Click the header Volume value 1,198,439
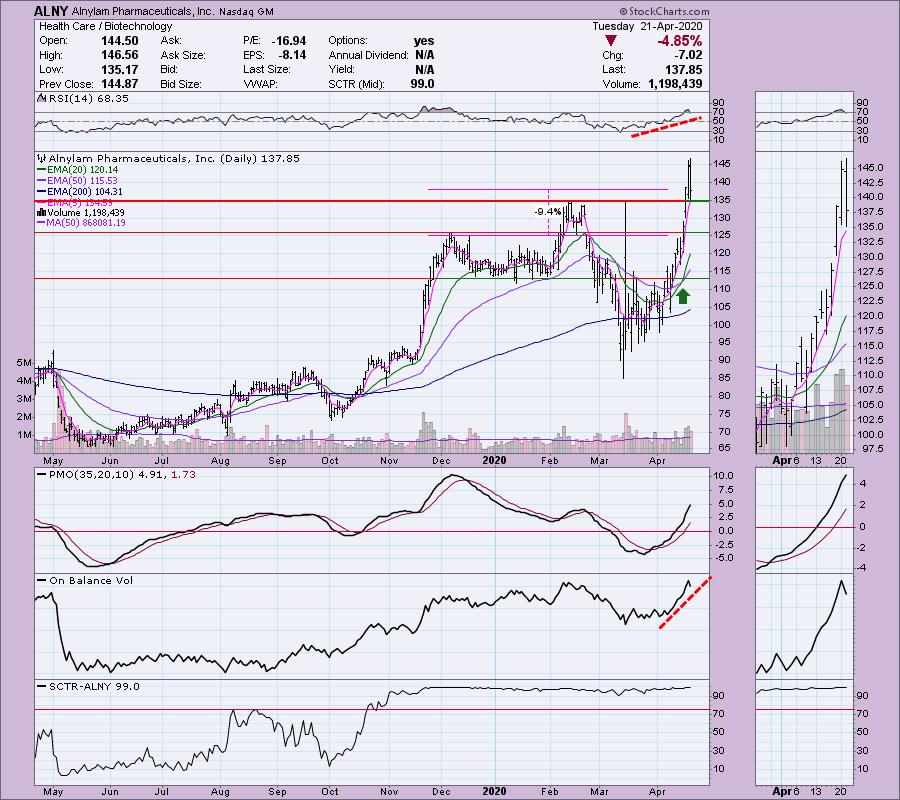The height and width of the screenshot is (800, 900). [x=675, y=84]
